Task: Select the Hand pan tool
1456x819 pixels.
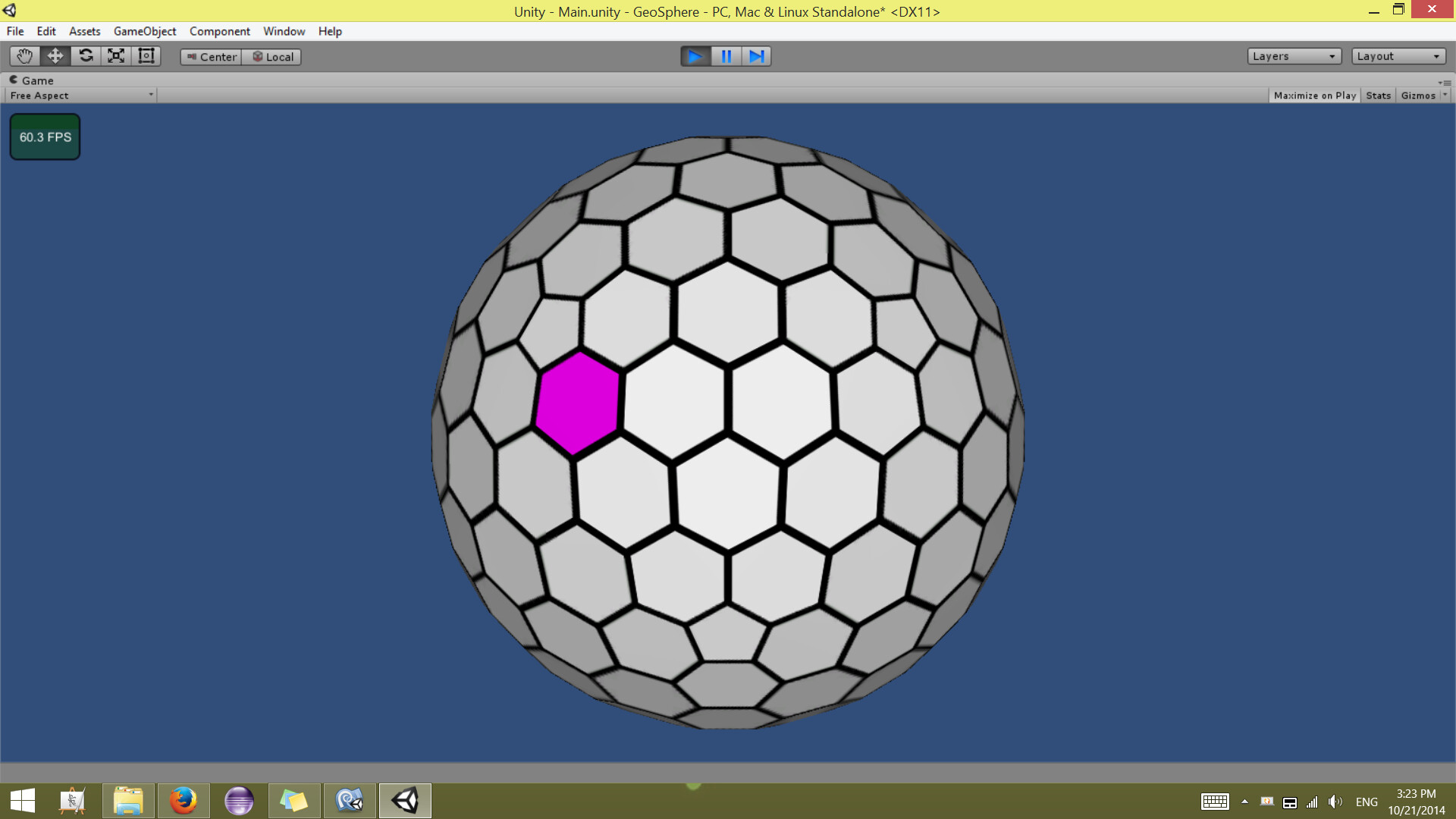Action: click(x=24, y=56)
